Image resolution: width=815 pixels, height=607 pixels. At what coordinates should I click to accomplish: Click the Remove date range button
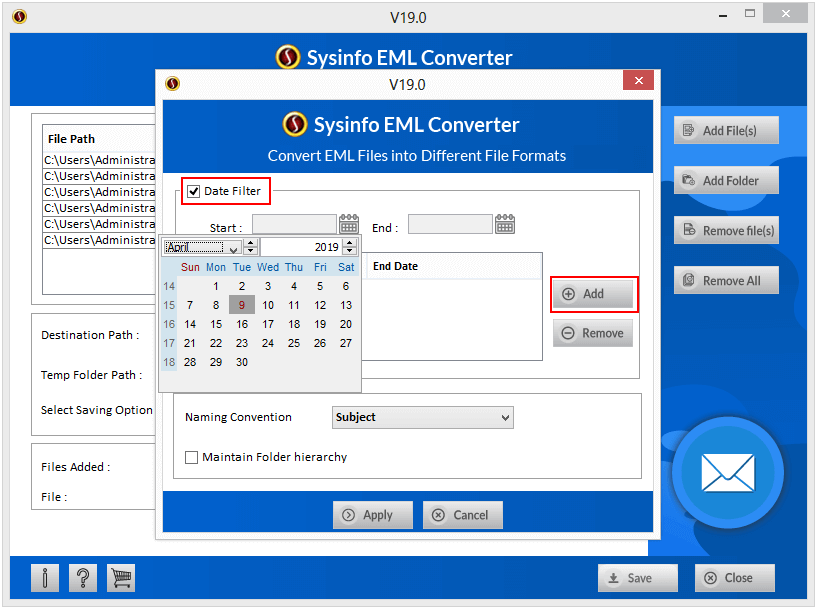click(x=593, y=333)
